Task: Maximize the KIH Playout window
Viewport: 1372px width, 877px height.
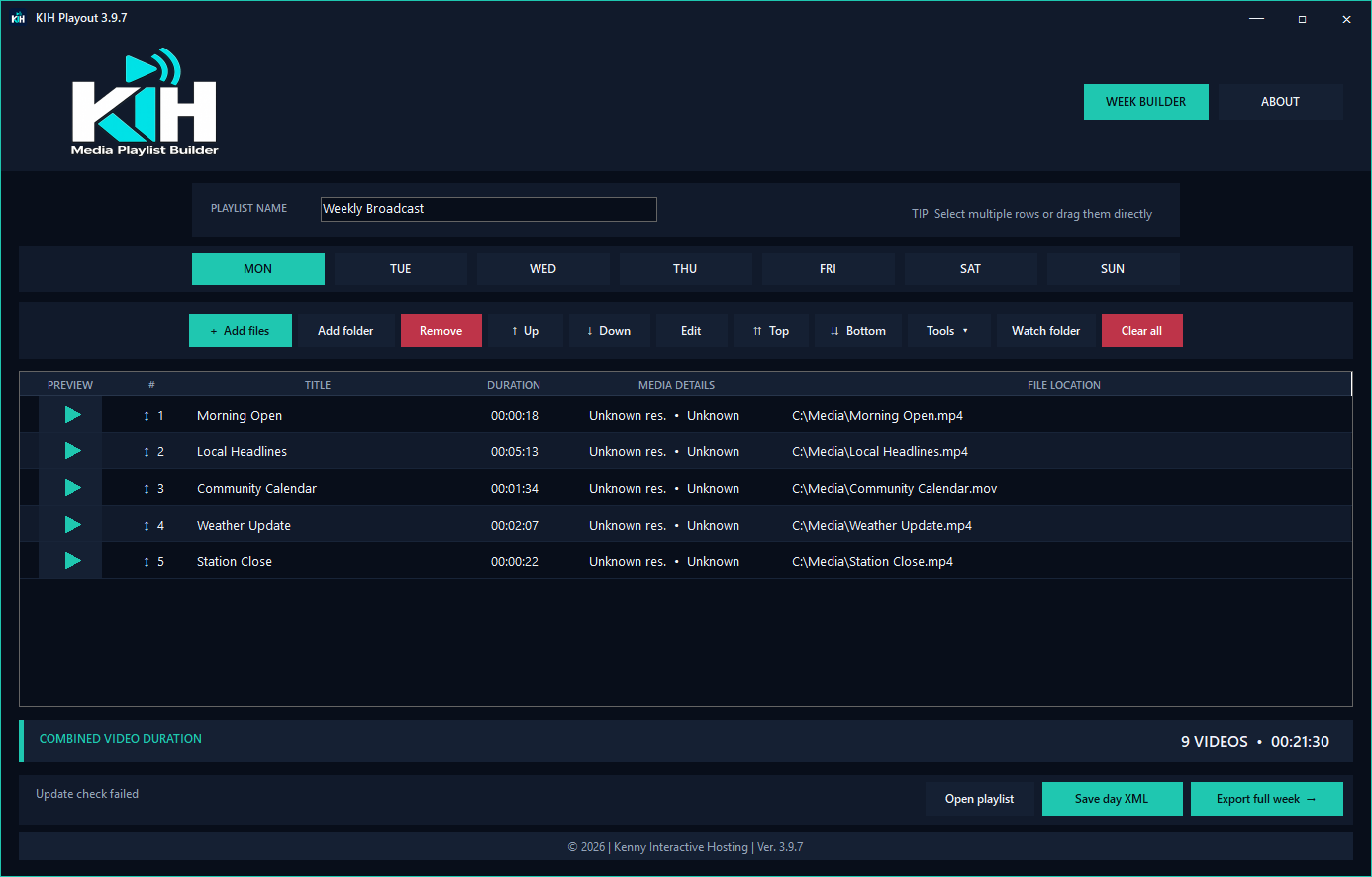Action: (1302, 18)
